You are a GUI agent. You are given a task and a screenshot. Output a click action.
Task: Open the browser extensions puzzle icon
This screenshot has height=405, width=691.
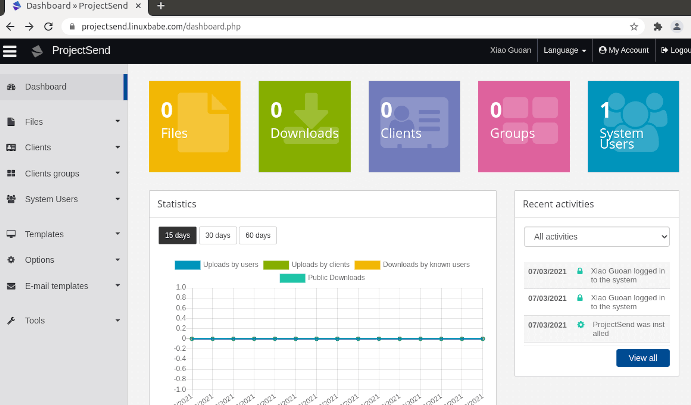point(657,26)
